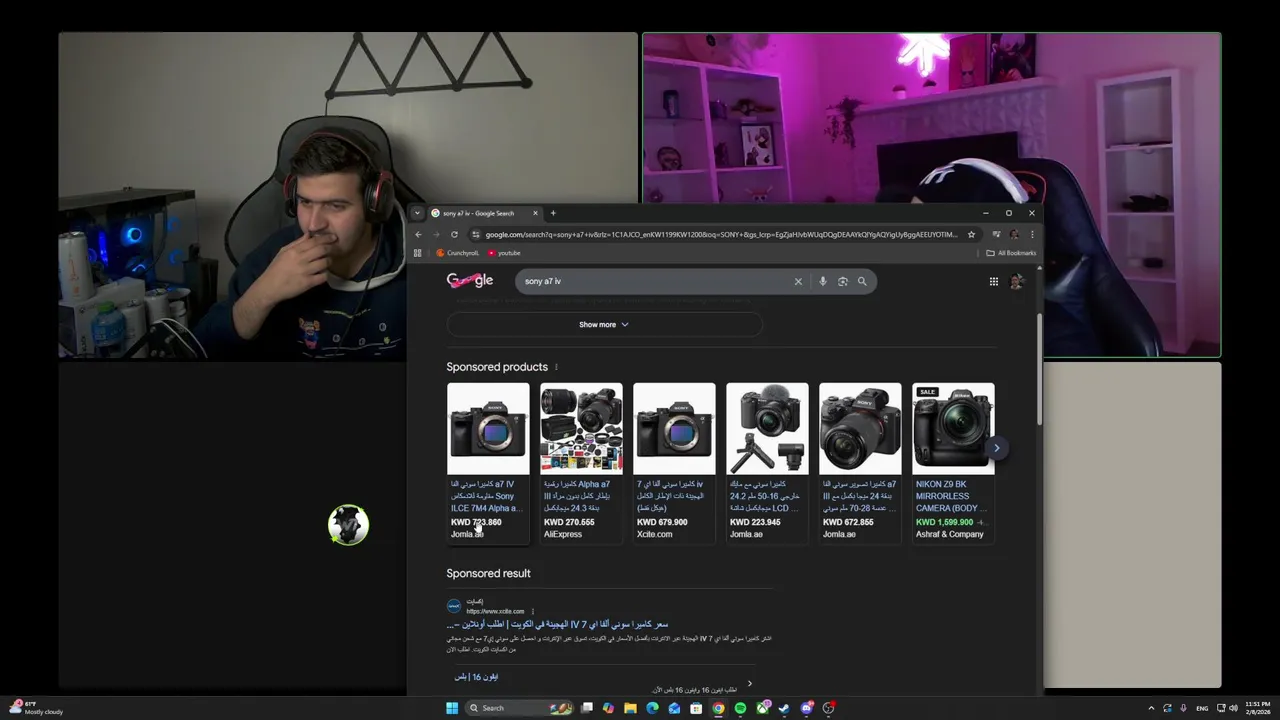Open the All Bookmarks folder
Viewport: 1280px width, 720px height.
(1011, 253)
